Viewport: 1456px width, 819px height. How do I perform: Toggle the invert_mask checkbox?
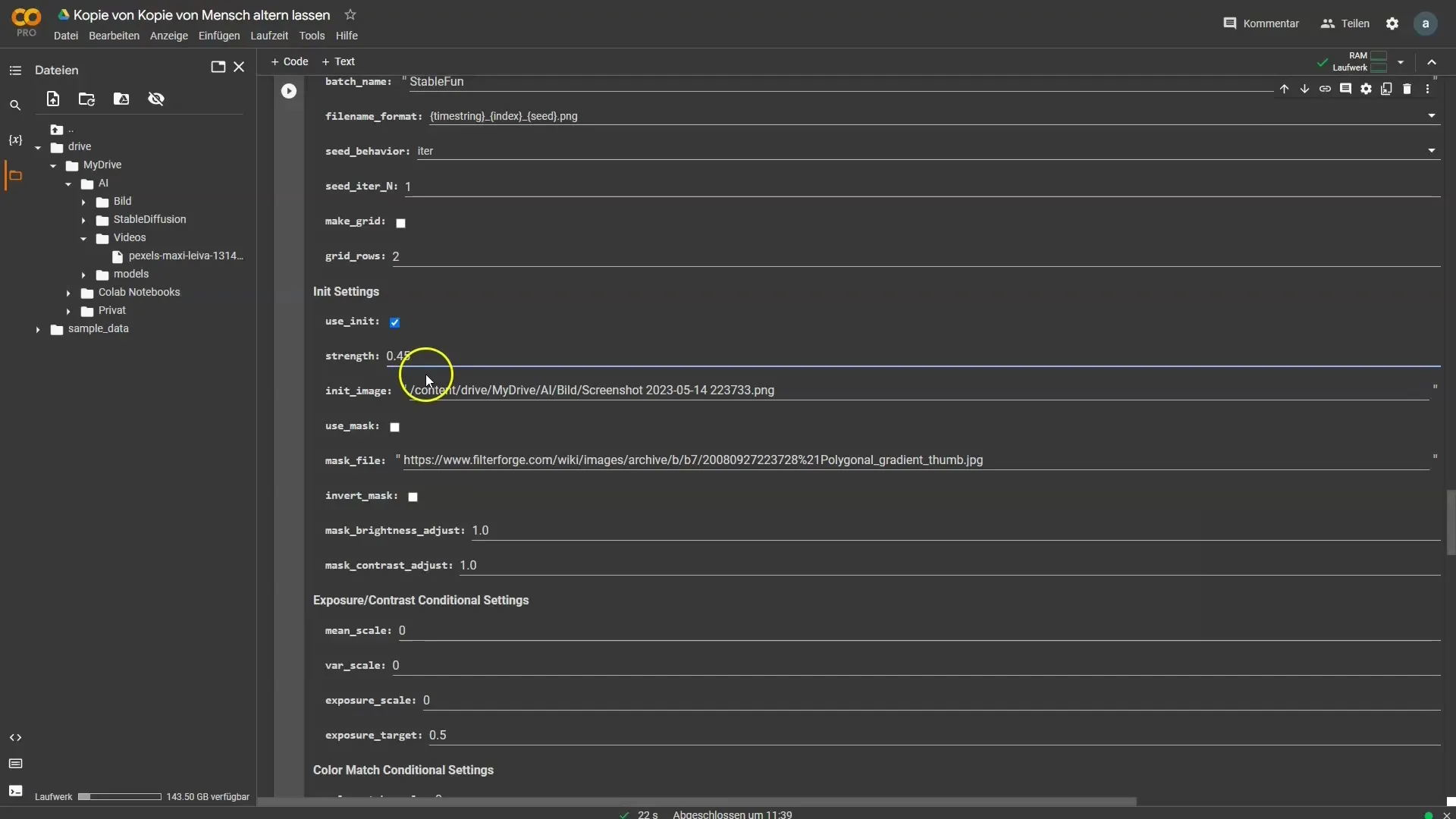413,497
